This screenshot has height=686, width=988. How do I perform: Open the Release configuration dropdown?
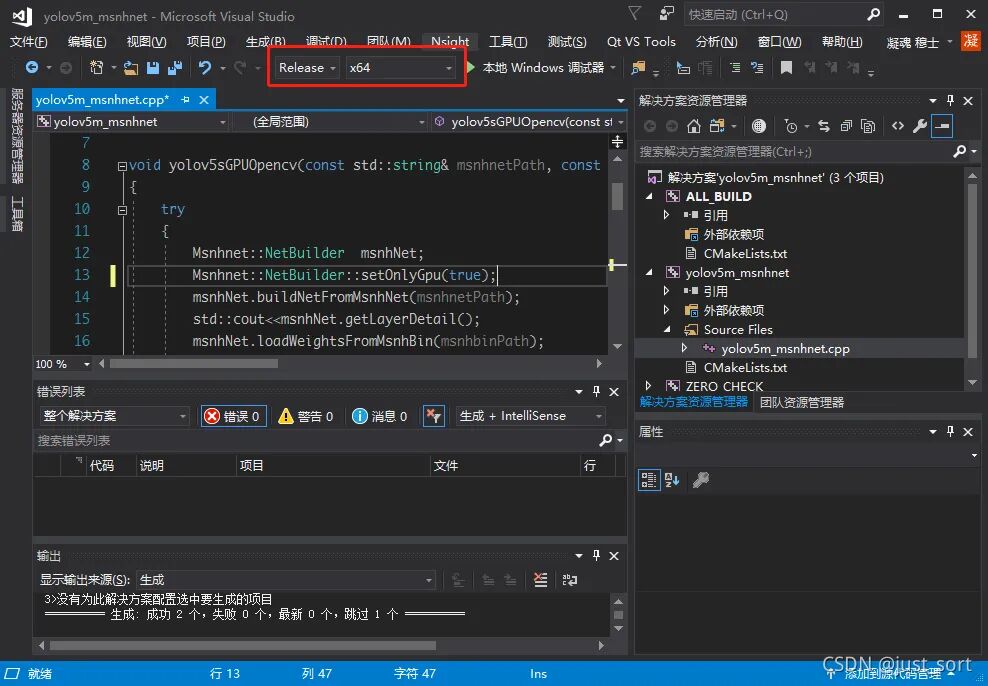[x=307, y=67]
